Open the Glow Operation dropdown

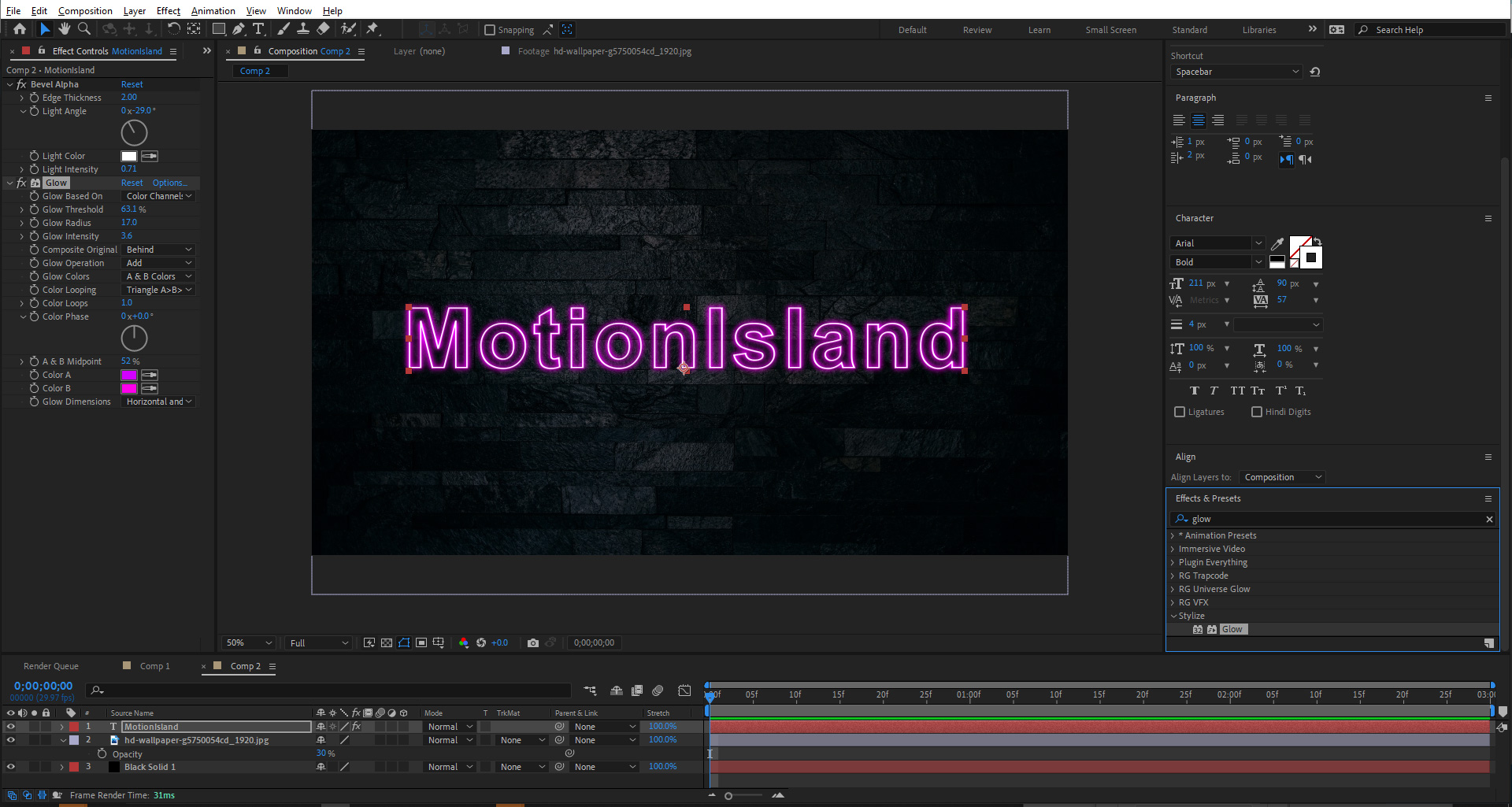tap(158, 263)
